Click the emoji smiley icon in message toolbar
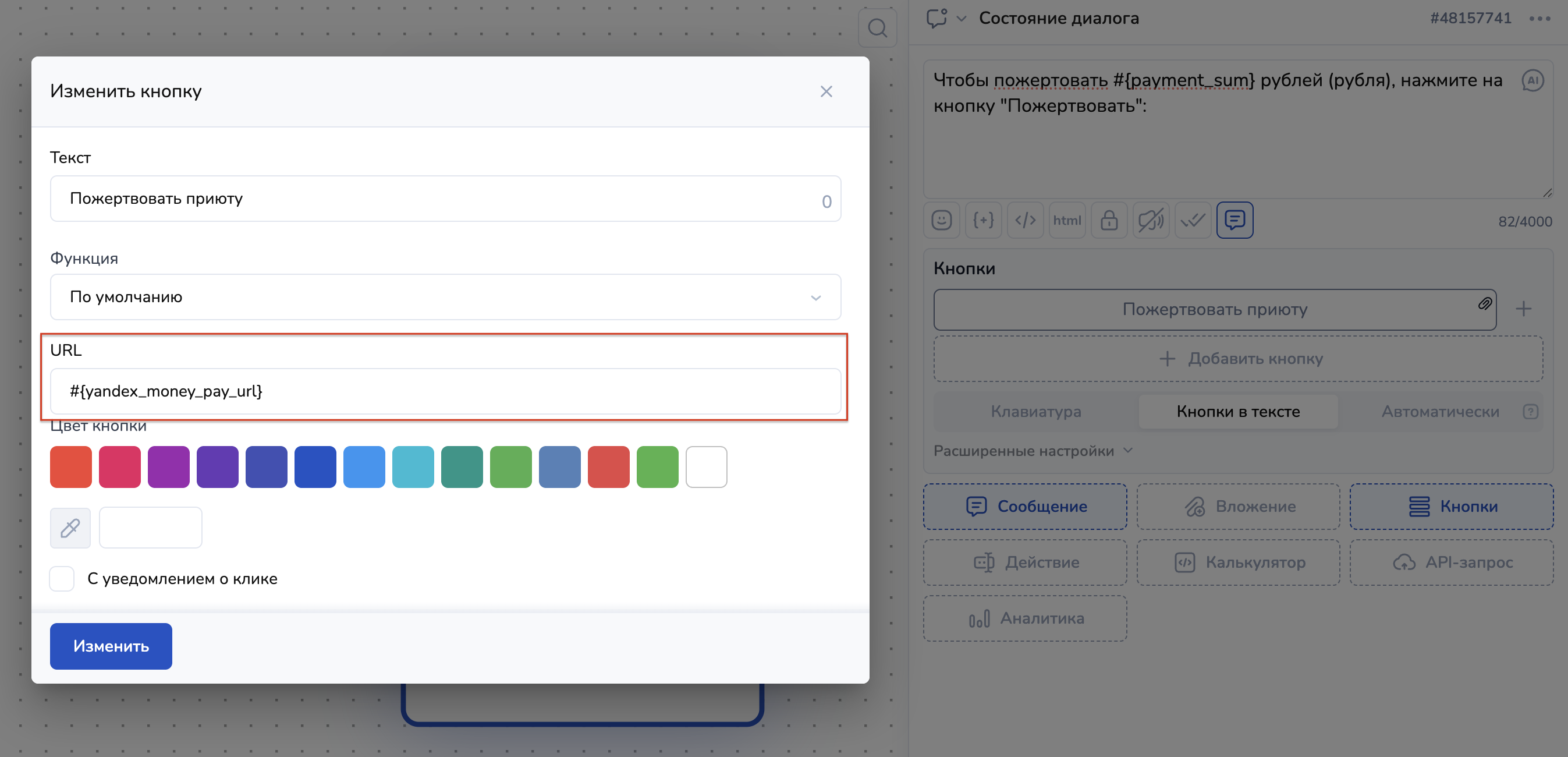 [941, 220]
